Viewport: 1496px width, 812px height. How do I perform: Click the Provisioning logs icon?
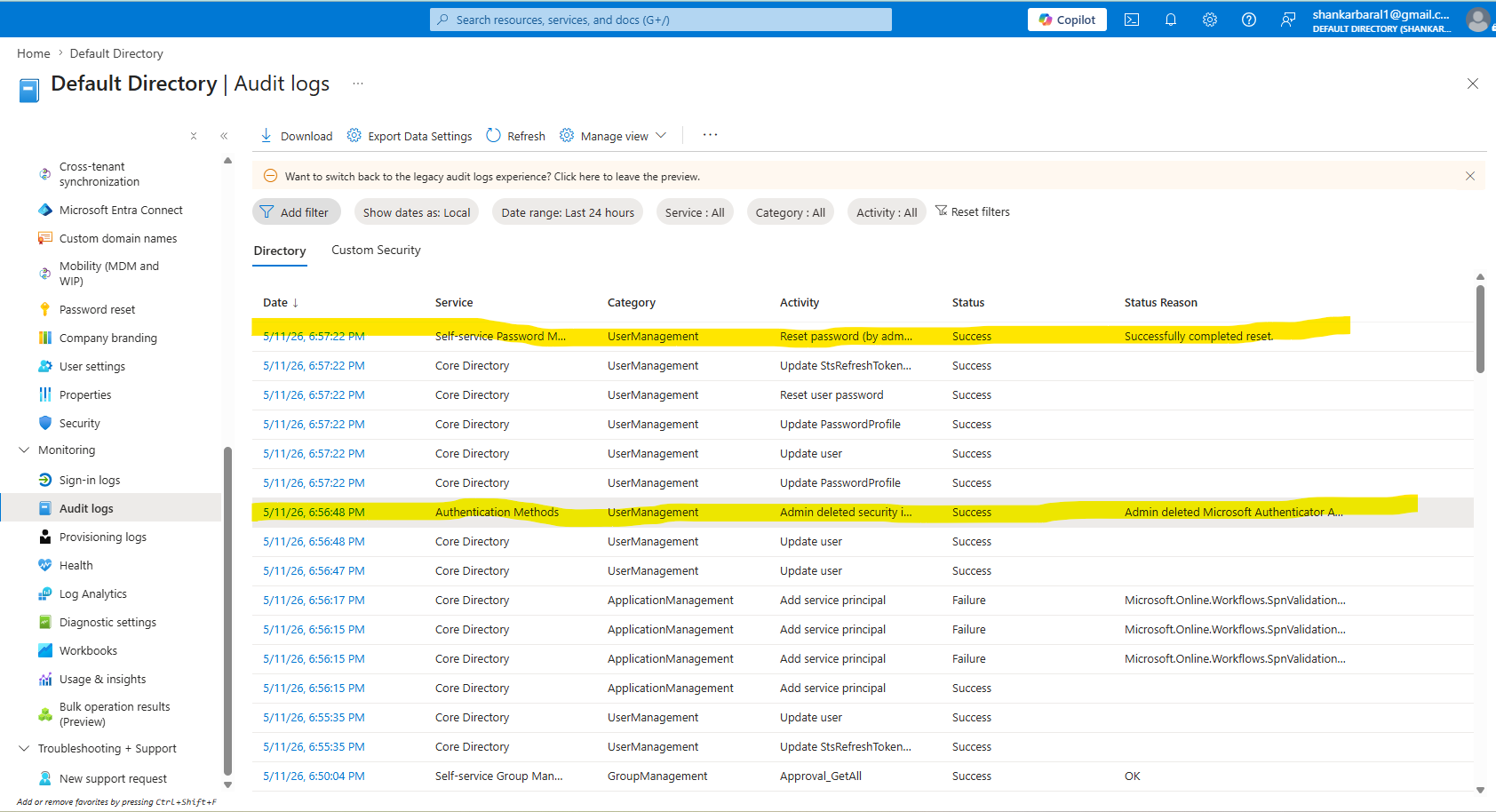[x=45, y=537]
